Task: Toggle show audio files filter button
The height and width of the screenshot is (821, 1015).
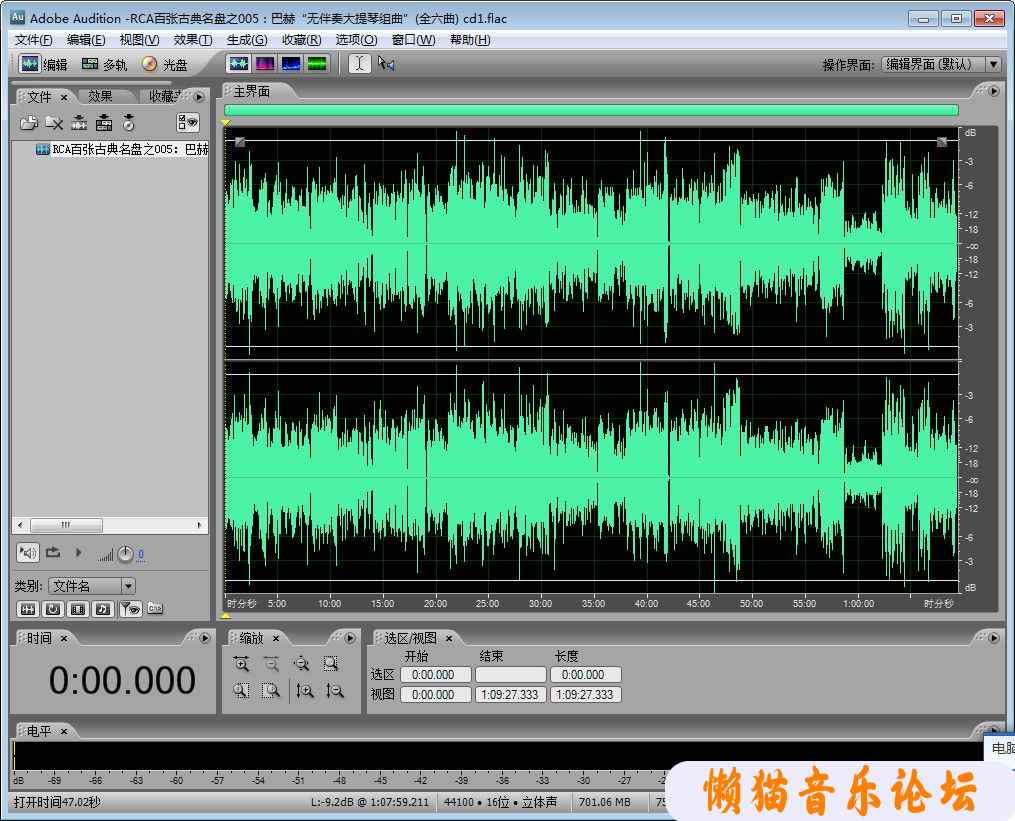Action: pos(28,609)
